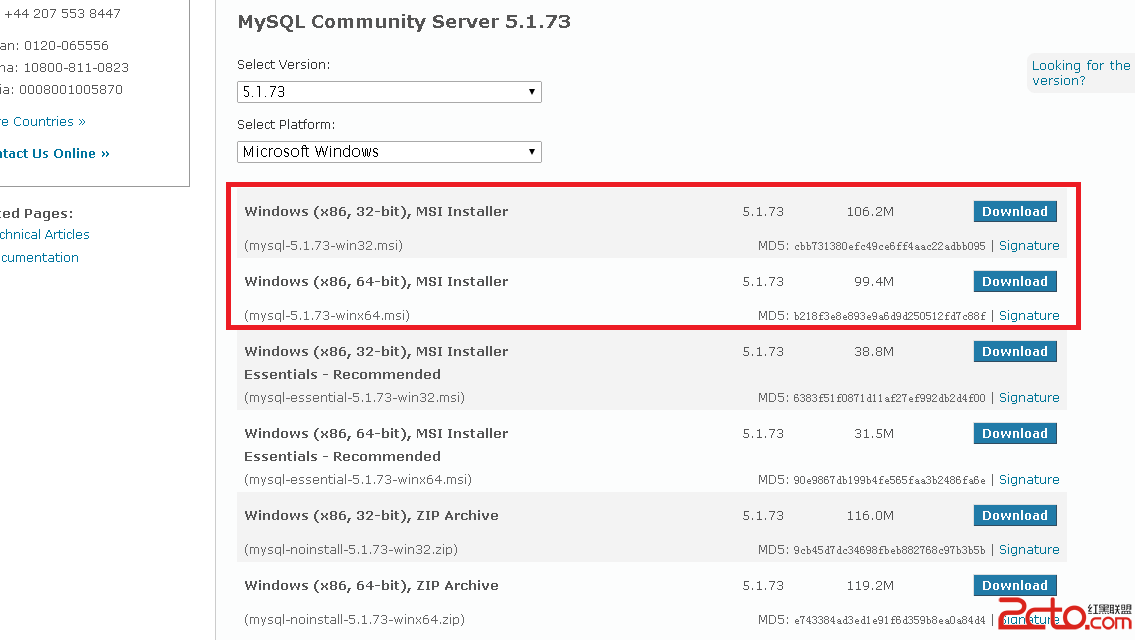Image resolution: width=1135 pixels, height=640 pixels.
Task: Download mysql-essential-5.1.73-win32.msi package
Action: click(x=1015, y=352)
